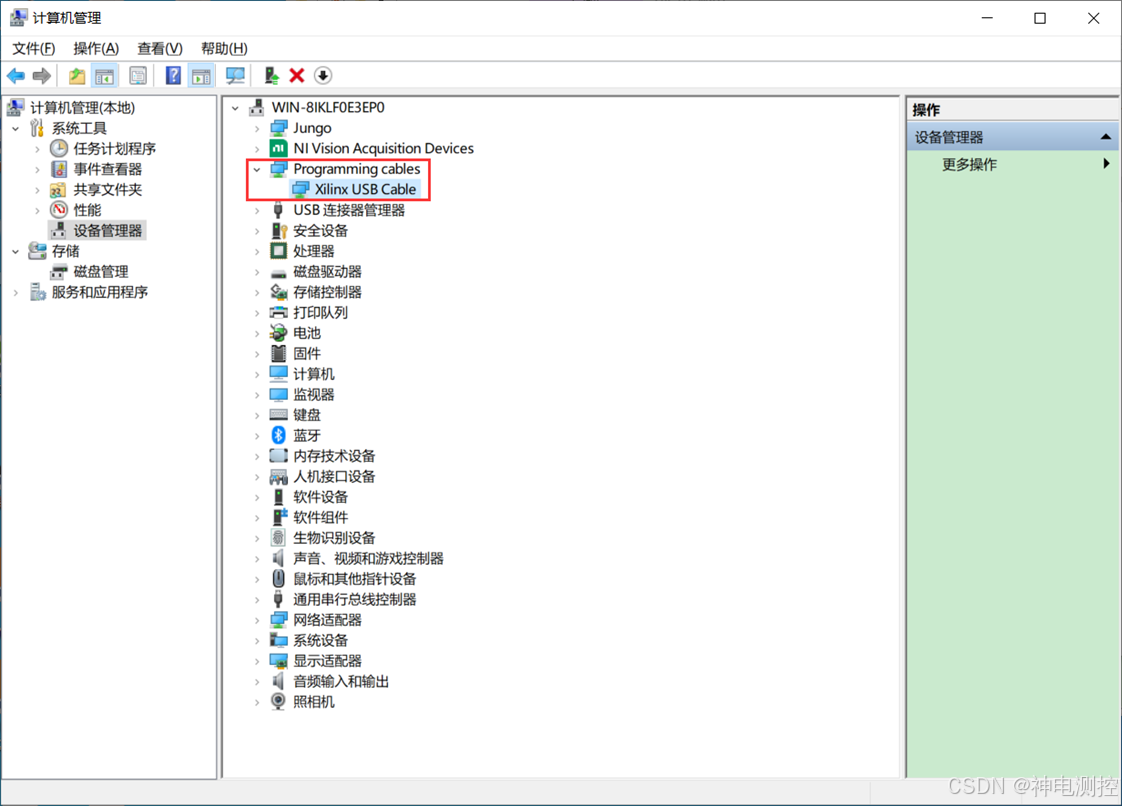Expand the USB 连接器管理器 category
The height and width of the screenshot is (806, 1122).
(257, 210)
